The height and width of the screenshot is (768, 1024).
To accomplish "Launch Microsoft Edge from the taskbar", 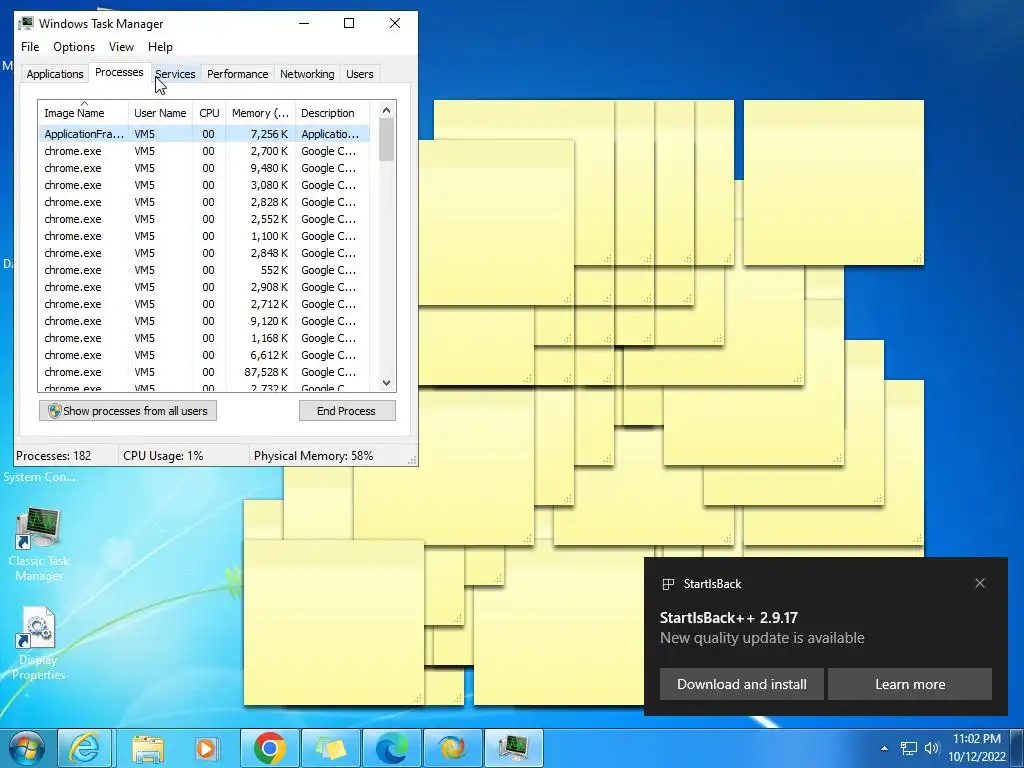I will point(391,748).
